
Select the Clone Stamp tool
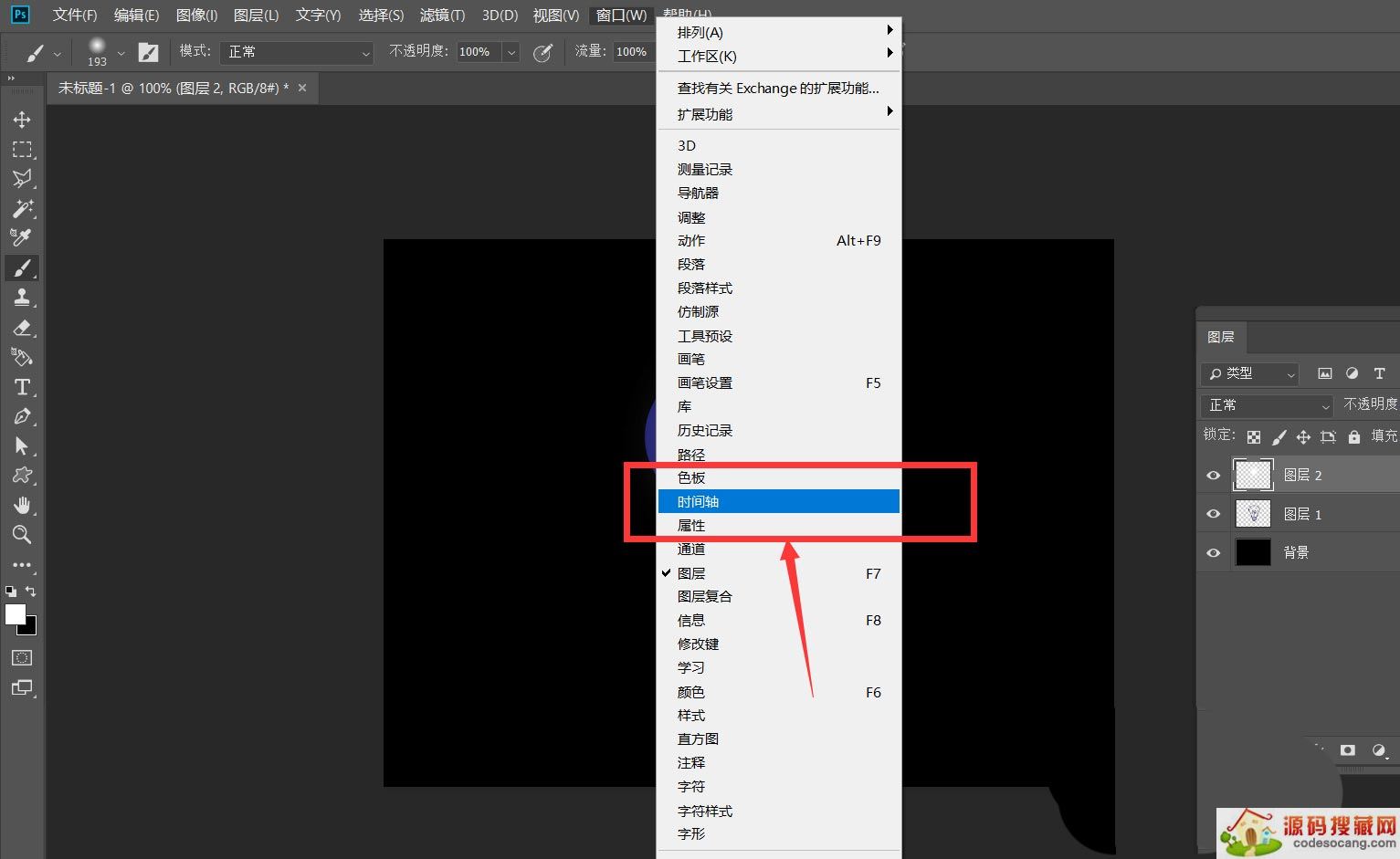click(x=22, y=297)
